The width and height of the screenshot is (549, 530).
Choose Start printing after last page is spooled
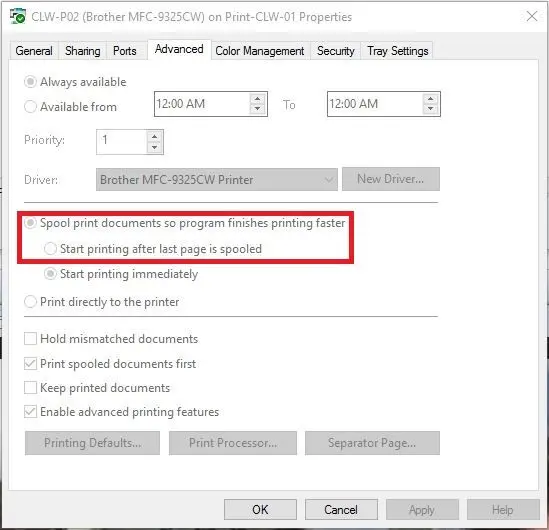coord(153,249)
